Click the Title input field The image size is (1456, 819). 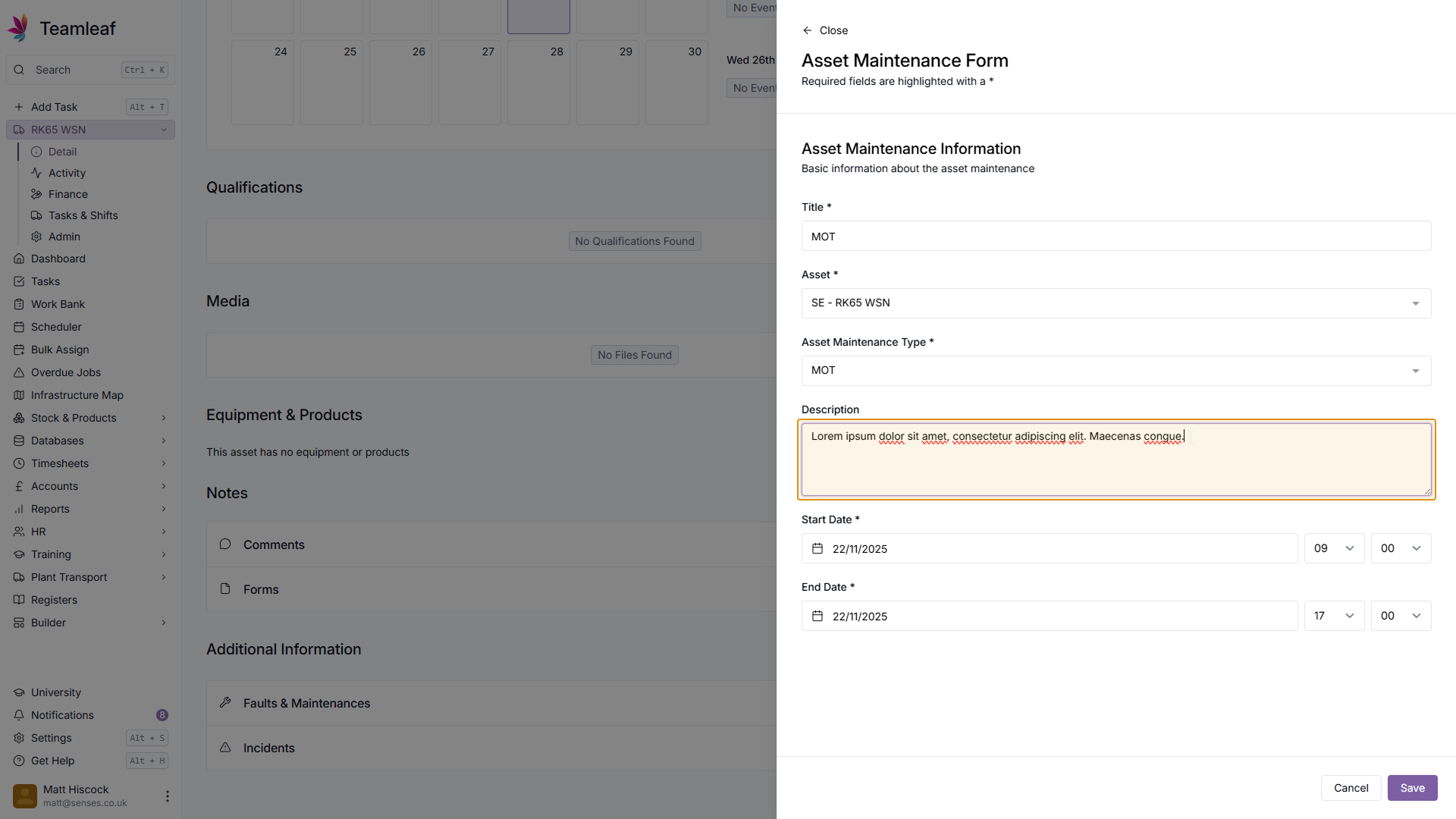tap(1116, 237)
